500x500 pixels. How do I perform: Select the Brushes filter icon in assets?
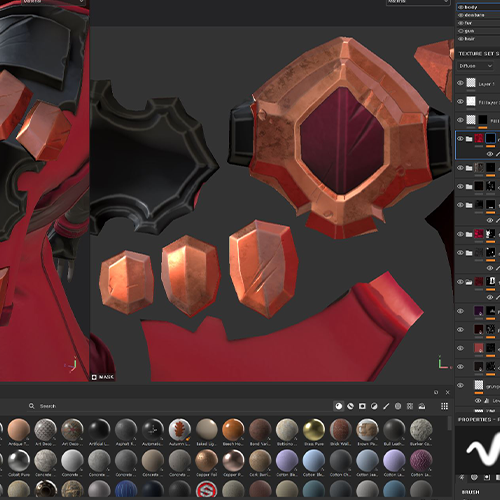(386, 406)
